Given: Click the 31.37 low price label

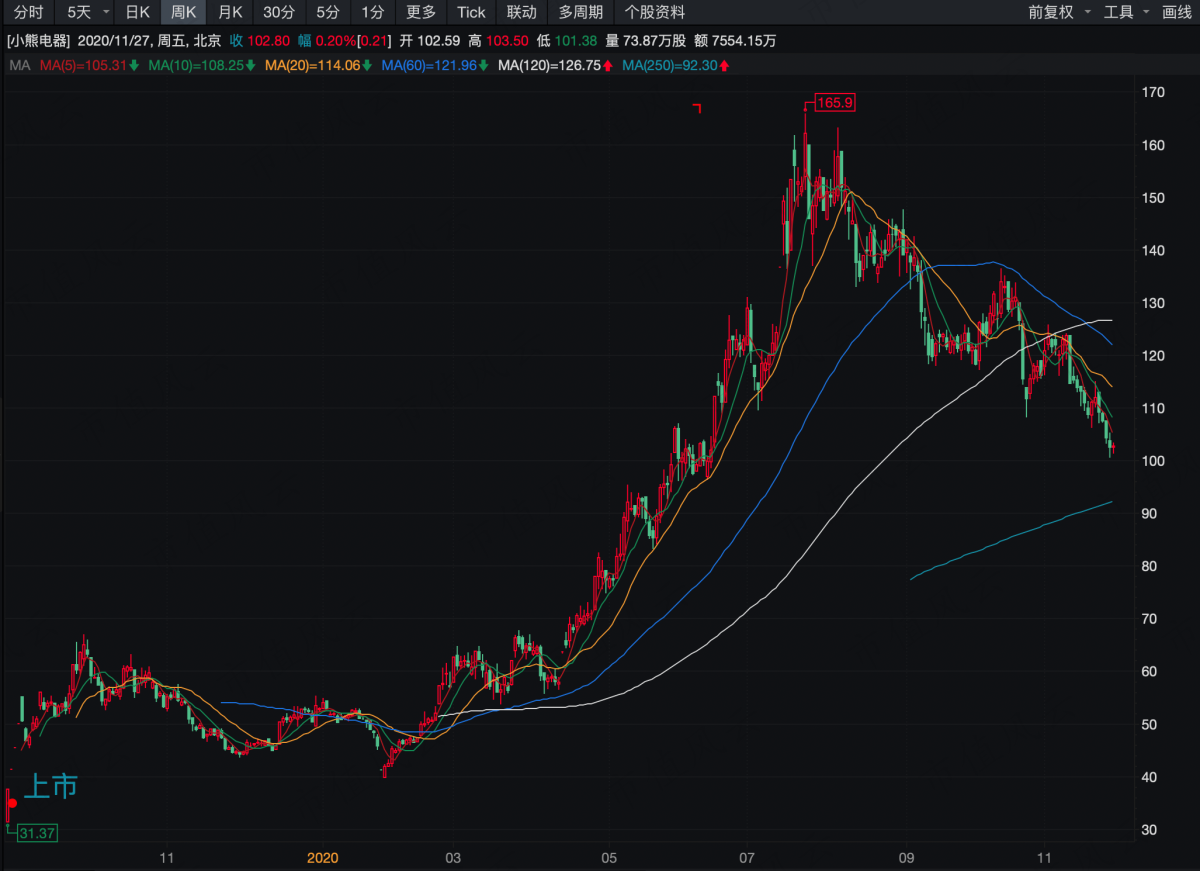Looking at the screenshot, I should pyautogui.click(x=38, y=833).
